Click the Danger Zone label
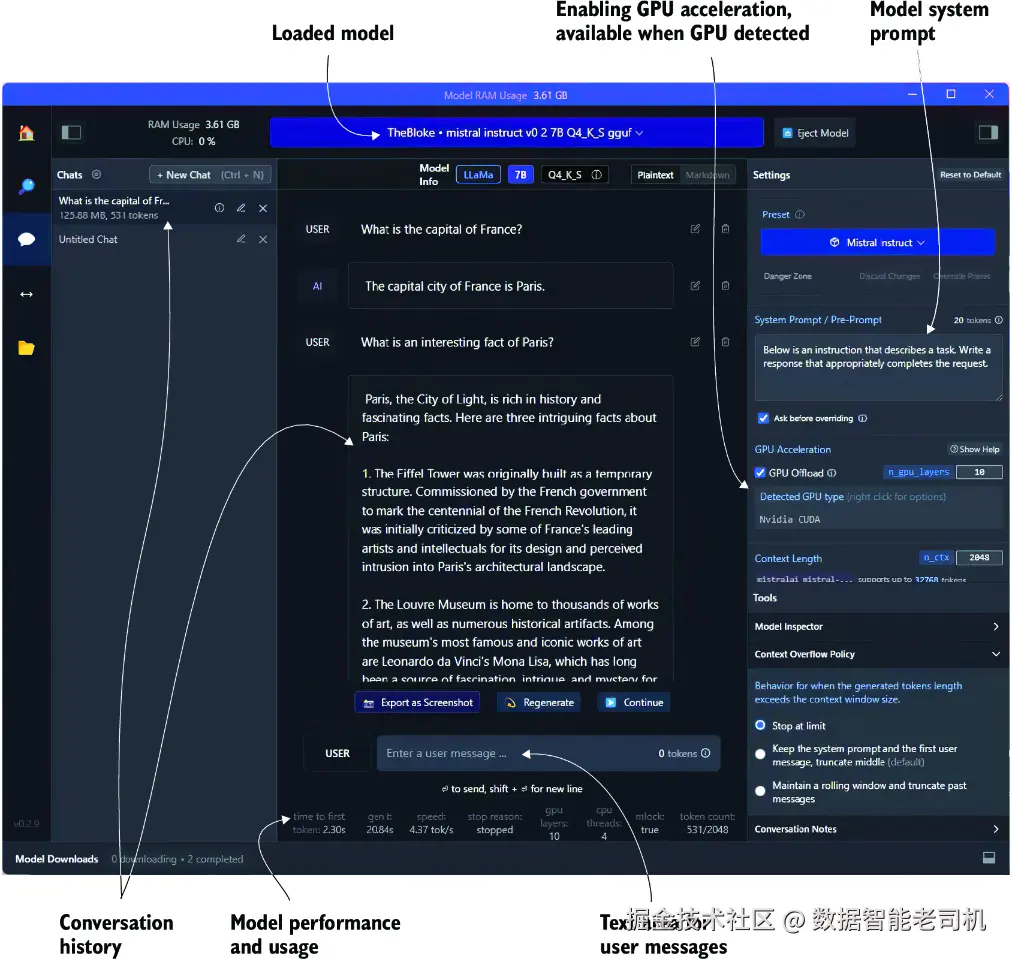The height and width of the screenshot is (959, 1012). pyautogui.click(x=787, y=276)
